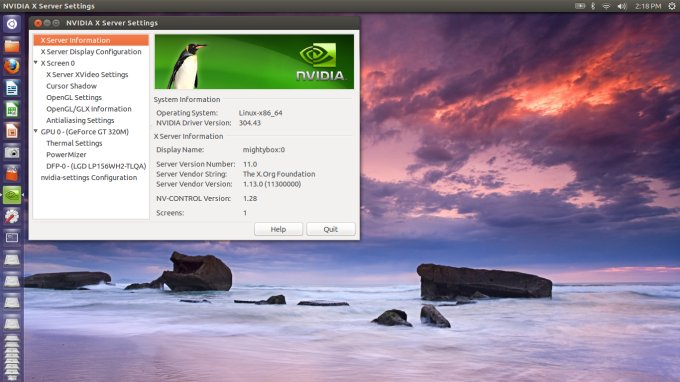The height and width of the screenshot is (382, 680).
Task: Click the Screens: label
Action: pos(170,213)
